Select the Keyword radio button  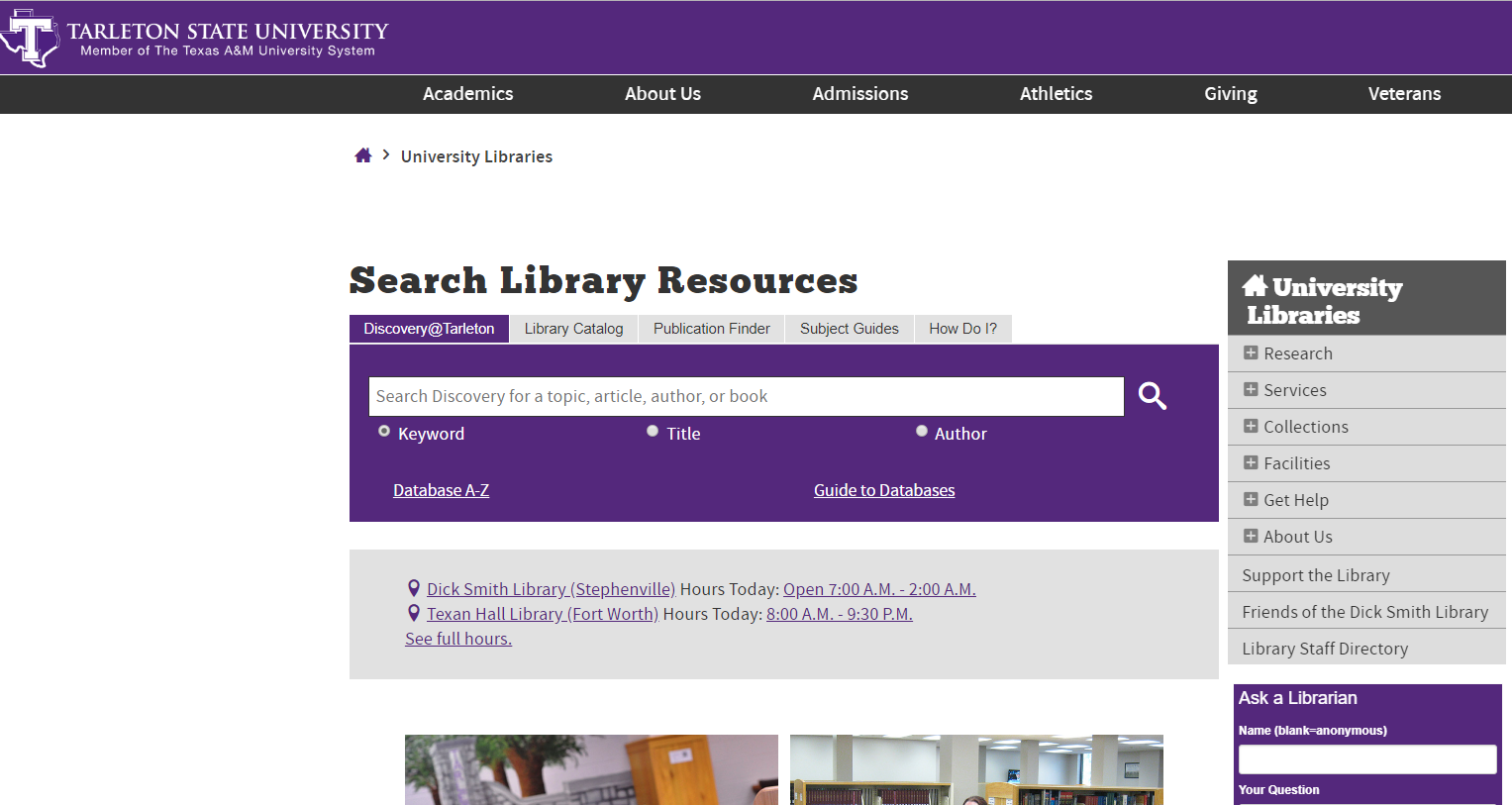383,431
